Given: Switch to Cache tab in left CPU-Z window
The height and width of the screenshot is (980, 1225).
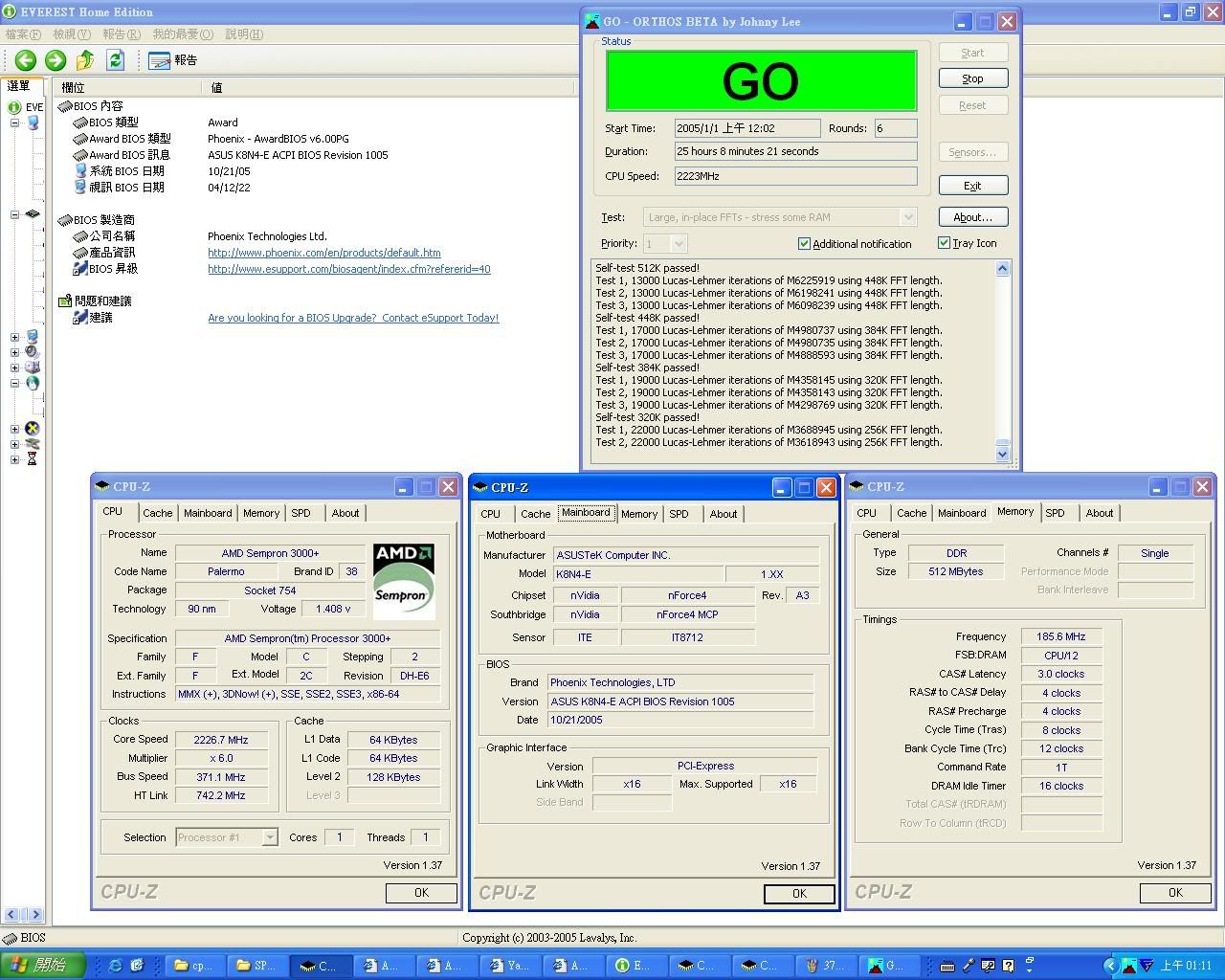Looking at the screenshot, I should (x=158, y=513).
